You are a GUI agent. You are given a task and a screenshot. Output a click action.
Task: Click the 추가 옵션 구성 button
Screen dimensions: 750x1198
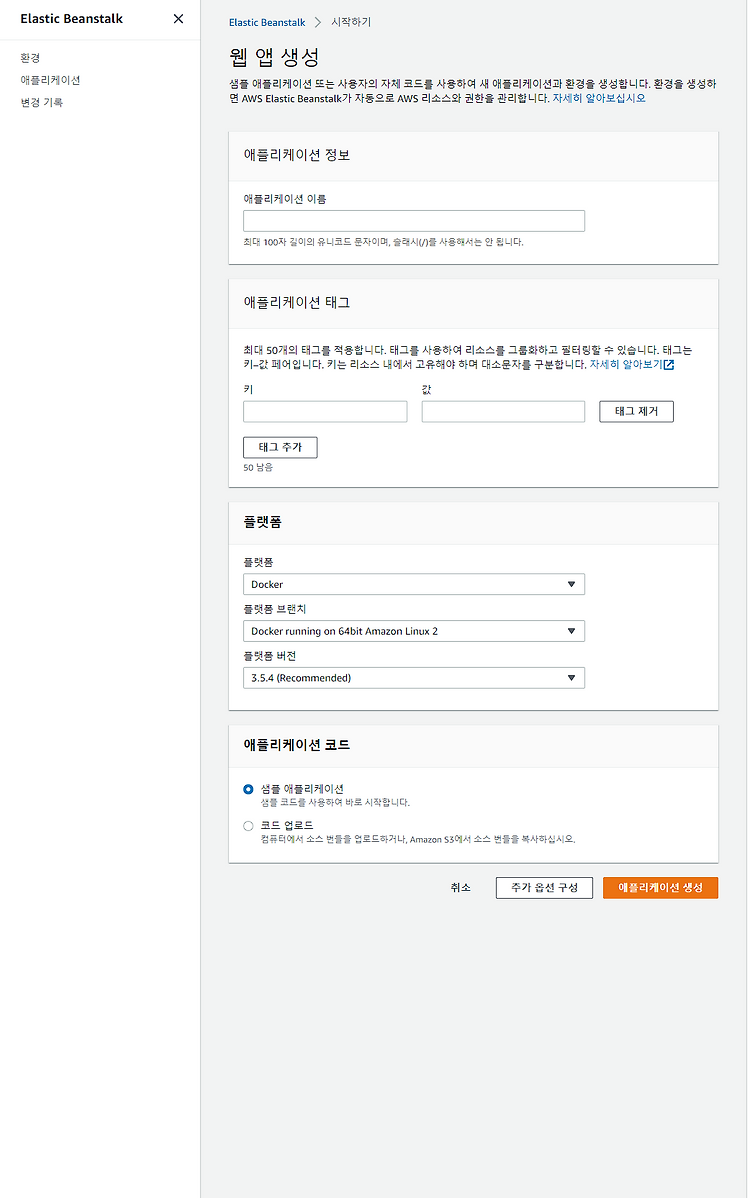click(x=545, y=888)
